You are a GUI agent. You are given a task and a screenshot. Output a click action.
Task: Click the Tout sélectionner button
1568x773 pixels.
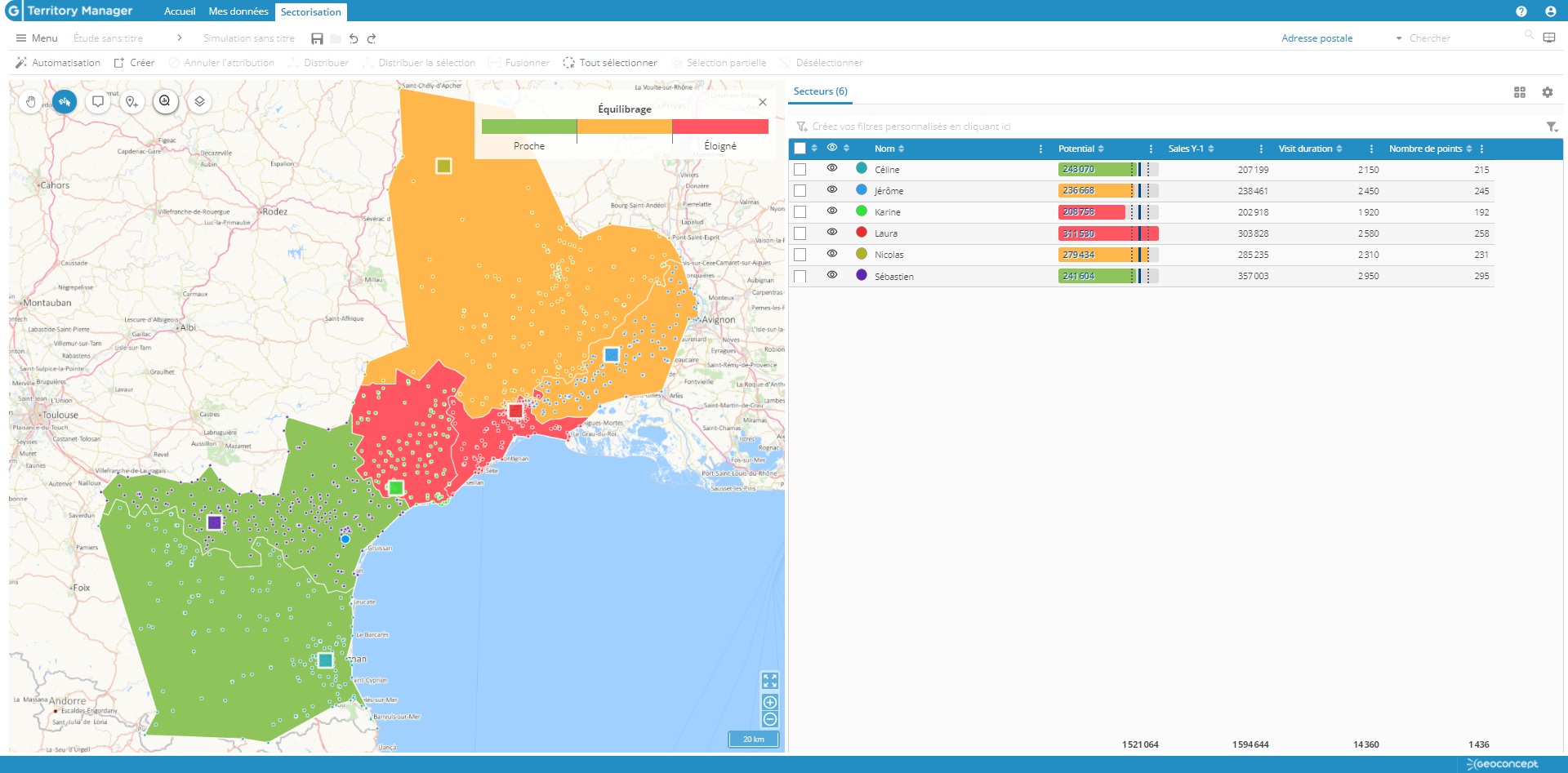click(x=610, y=63)
